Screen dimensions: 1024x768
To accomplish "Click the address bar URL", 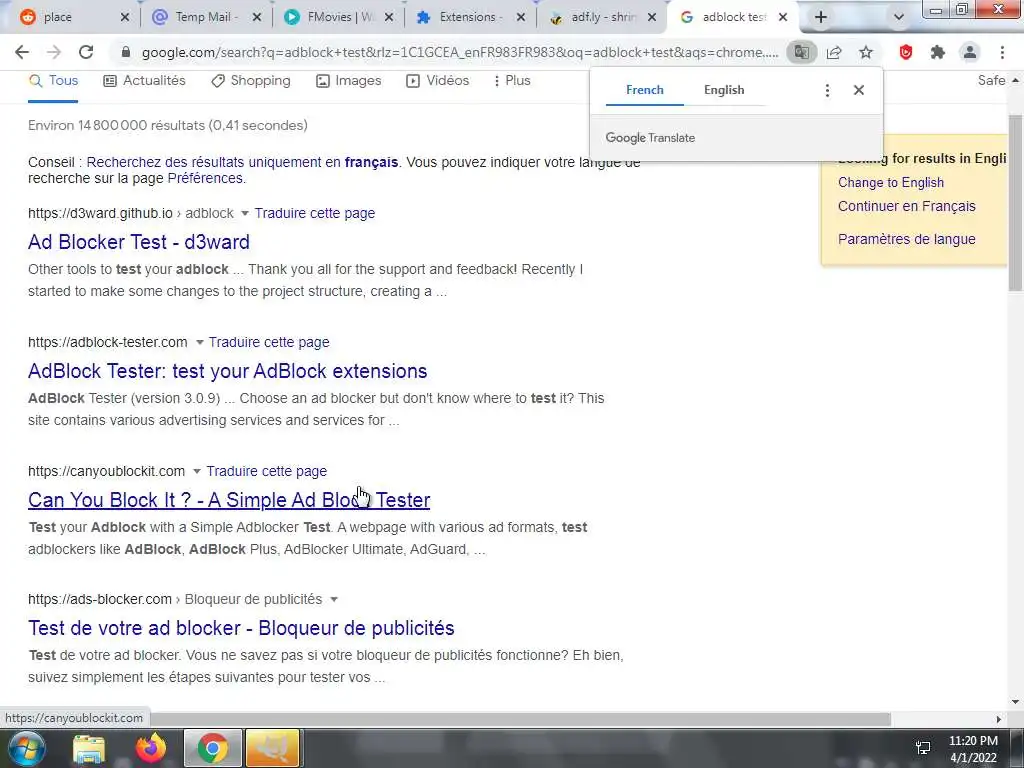I will tap(460, 52).
